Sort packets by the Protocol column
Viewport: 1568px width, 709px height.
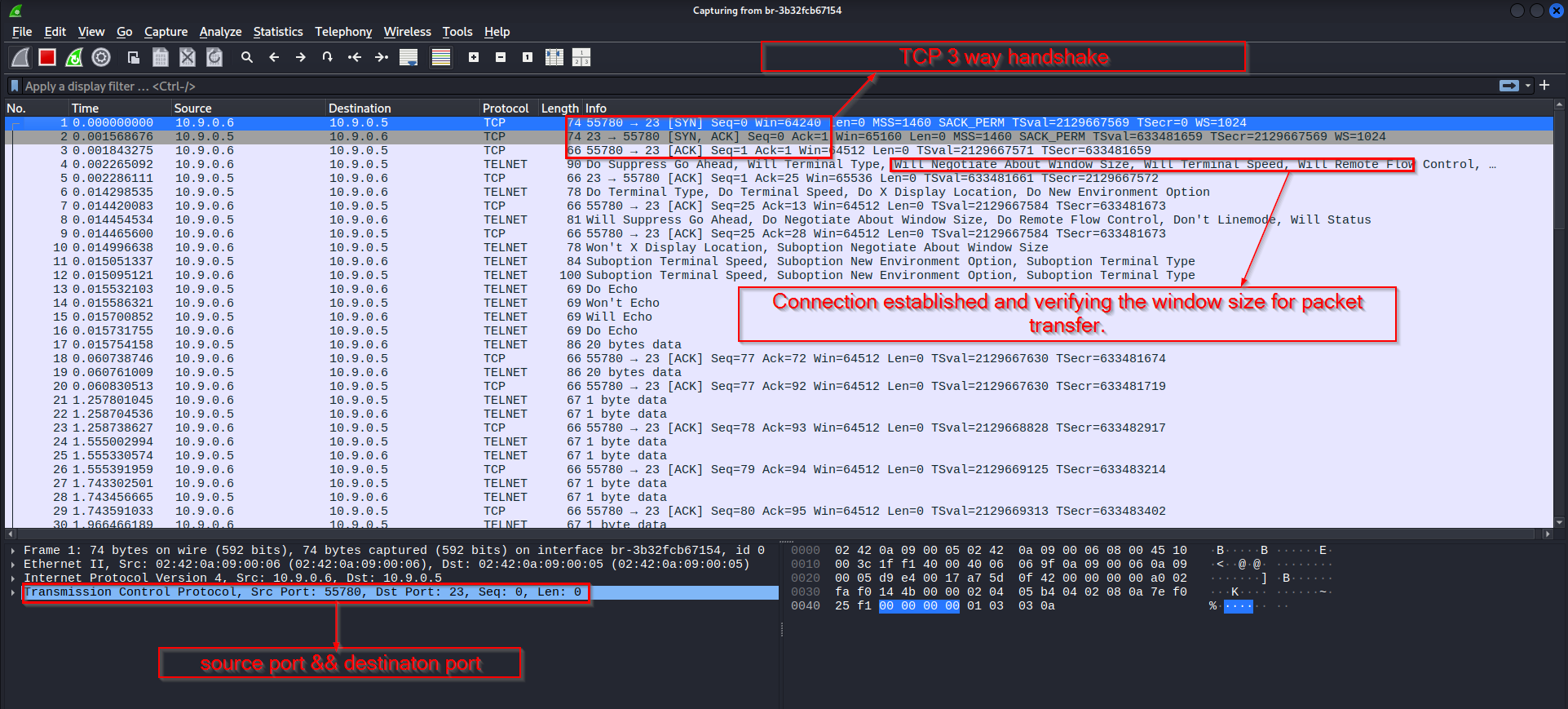click(x=506, y=108)
